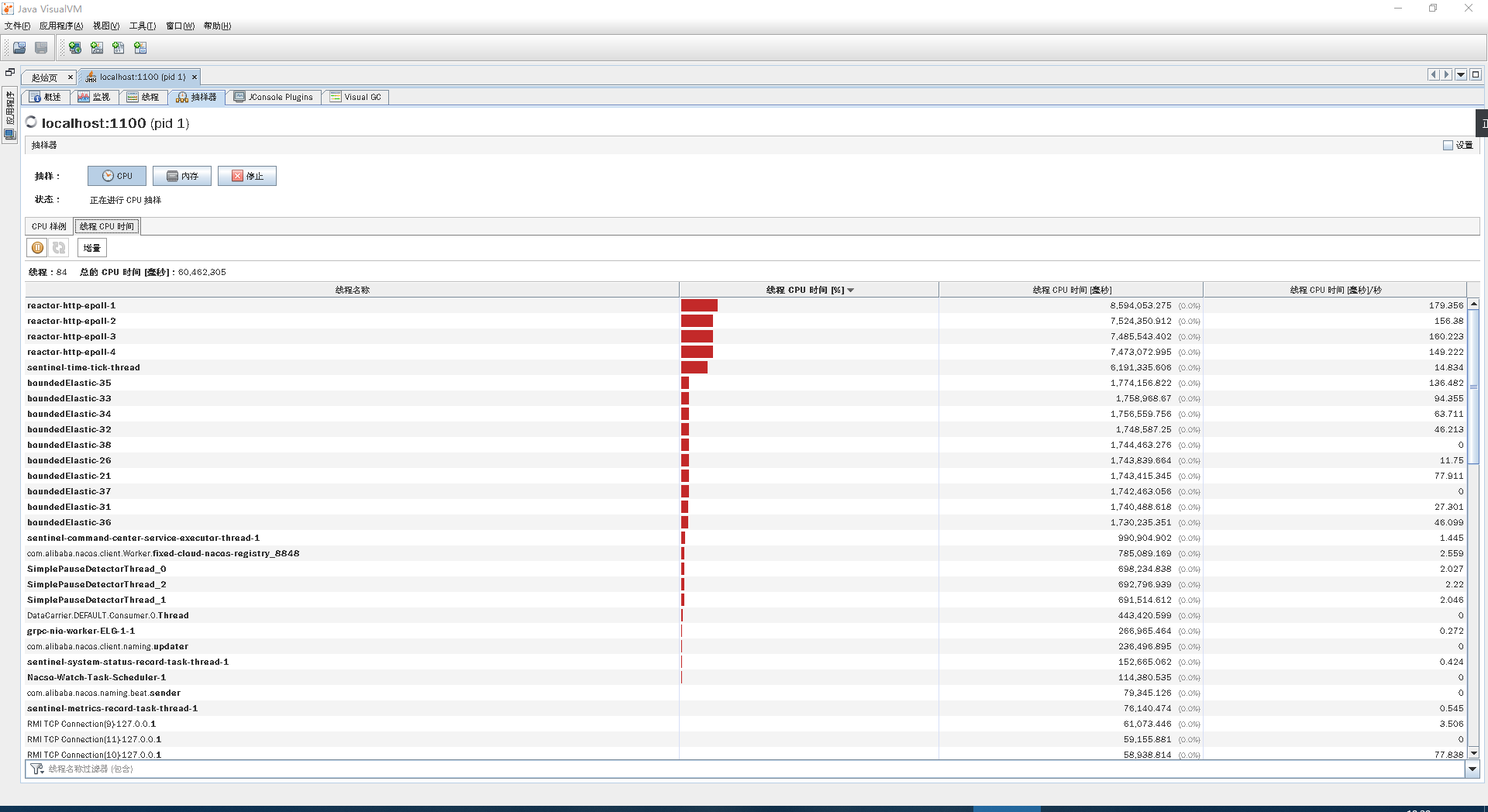Open the document list dropdown arrow

[1461, 75]
